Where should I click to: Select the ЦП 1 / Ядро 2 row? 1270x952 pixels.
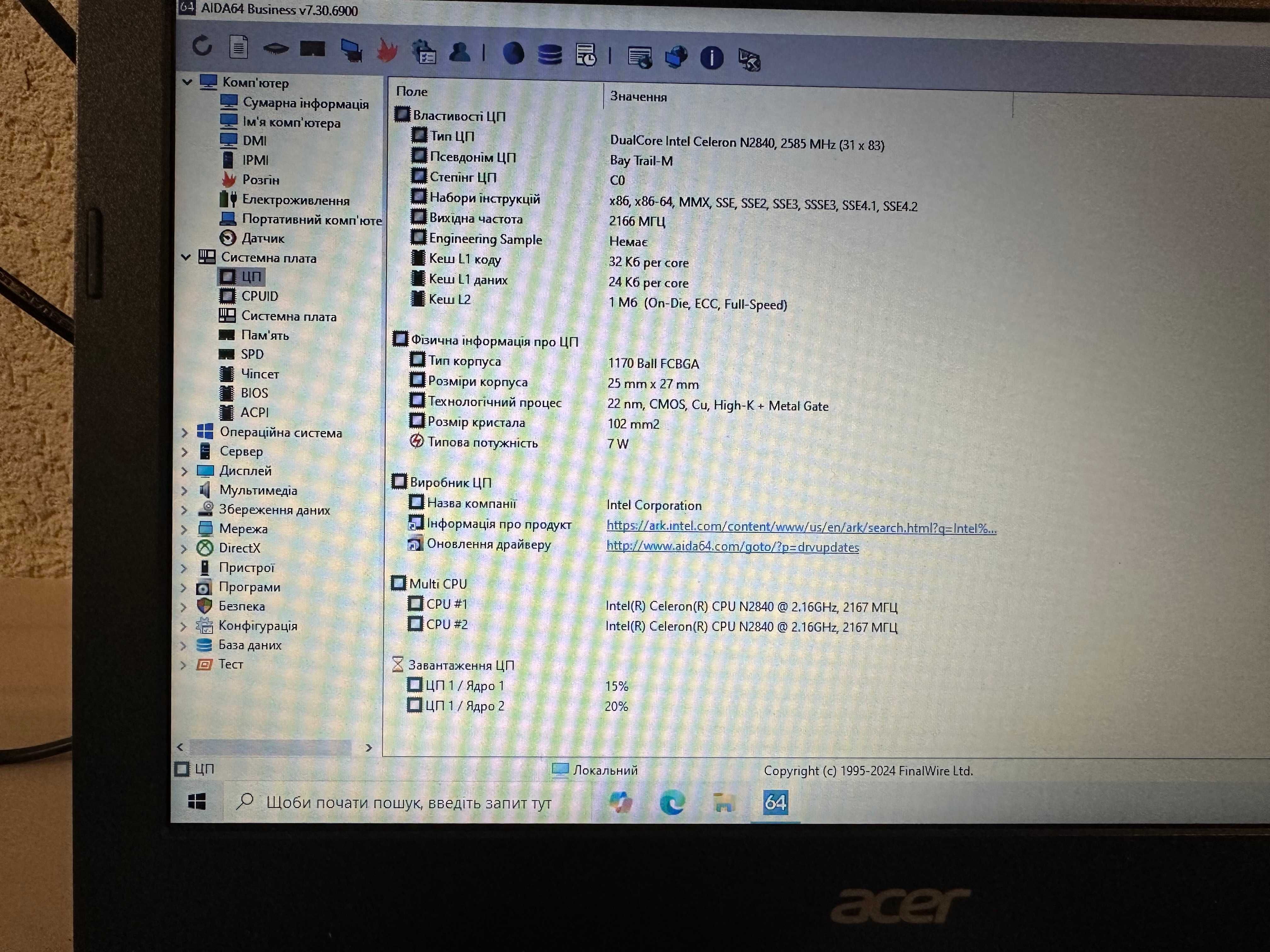(x=517, y=705)
